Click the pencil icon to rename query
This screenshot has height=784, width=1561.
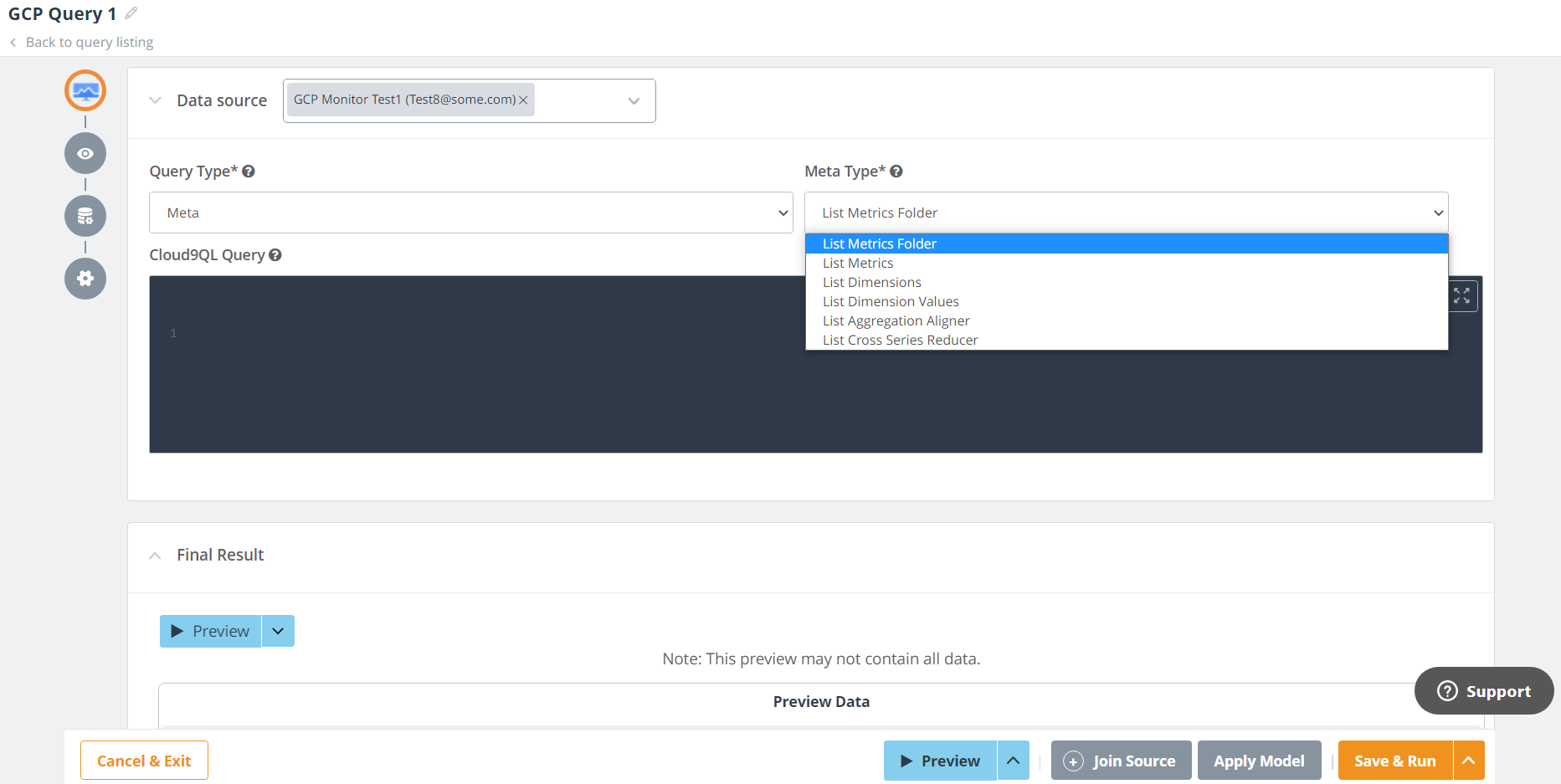tap(131, 13)
